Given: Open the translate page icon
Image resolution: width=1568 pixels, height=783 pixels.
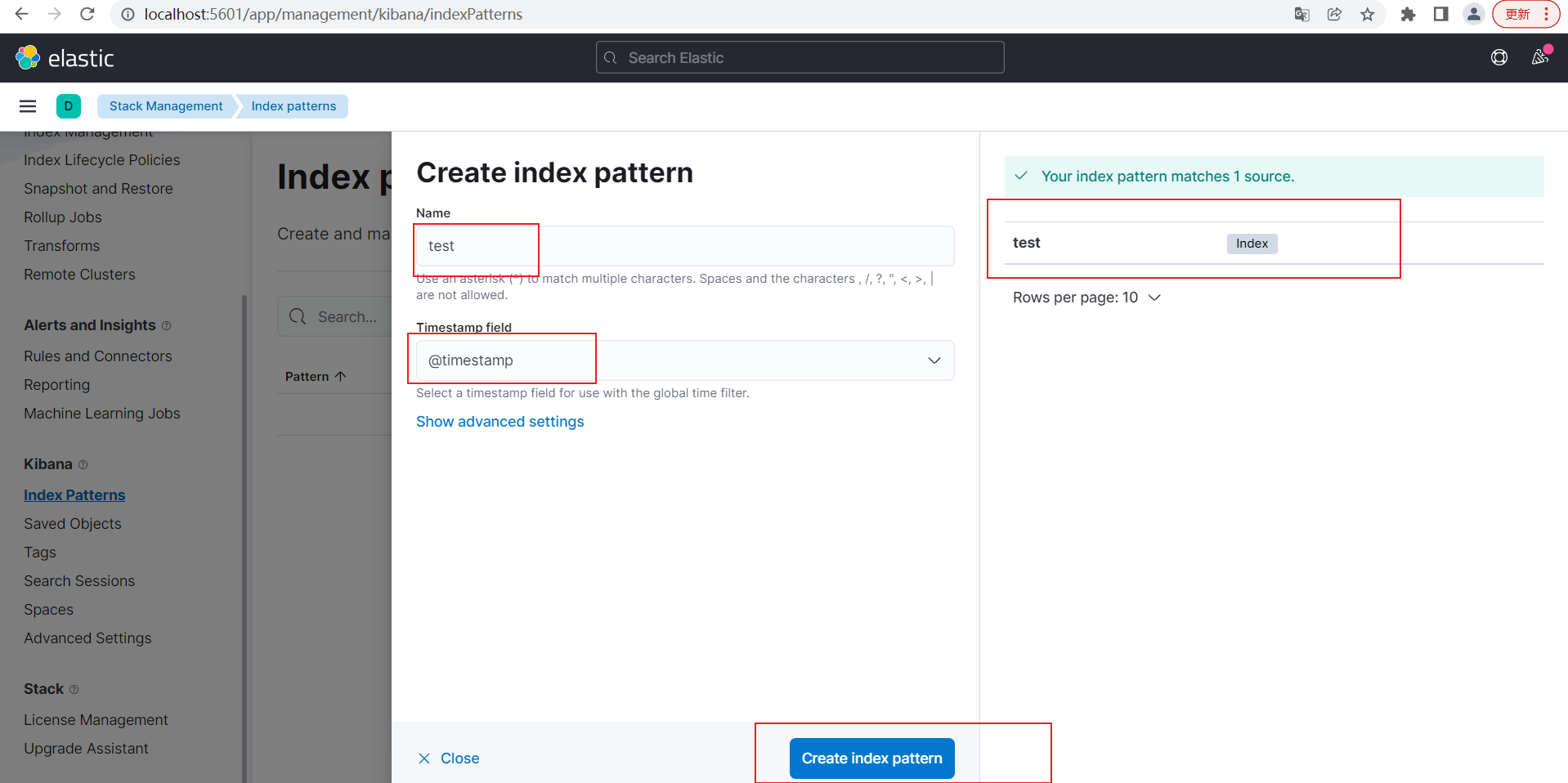Looking at the screenshot, I should coord(1302,14).
